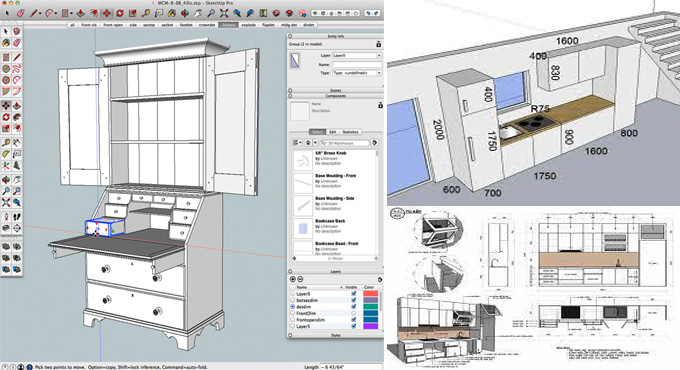Image resolution: width=680 pixels, height=370 pixels.
Task: Switch to the crowndet scene tab
Action: coord(207,25)
